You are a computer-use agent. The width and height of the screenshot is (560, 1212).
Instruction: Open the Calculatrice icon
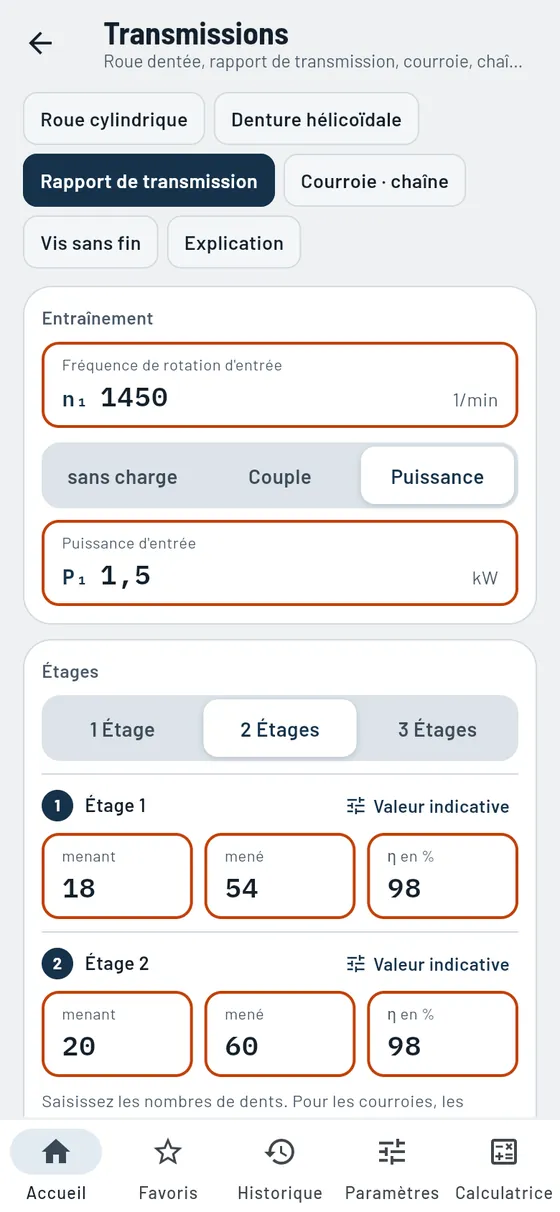pos(504,1152)
